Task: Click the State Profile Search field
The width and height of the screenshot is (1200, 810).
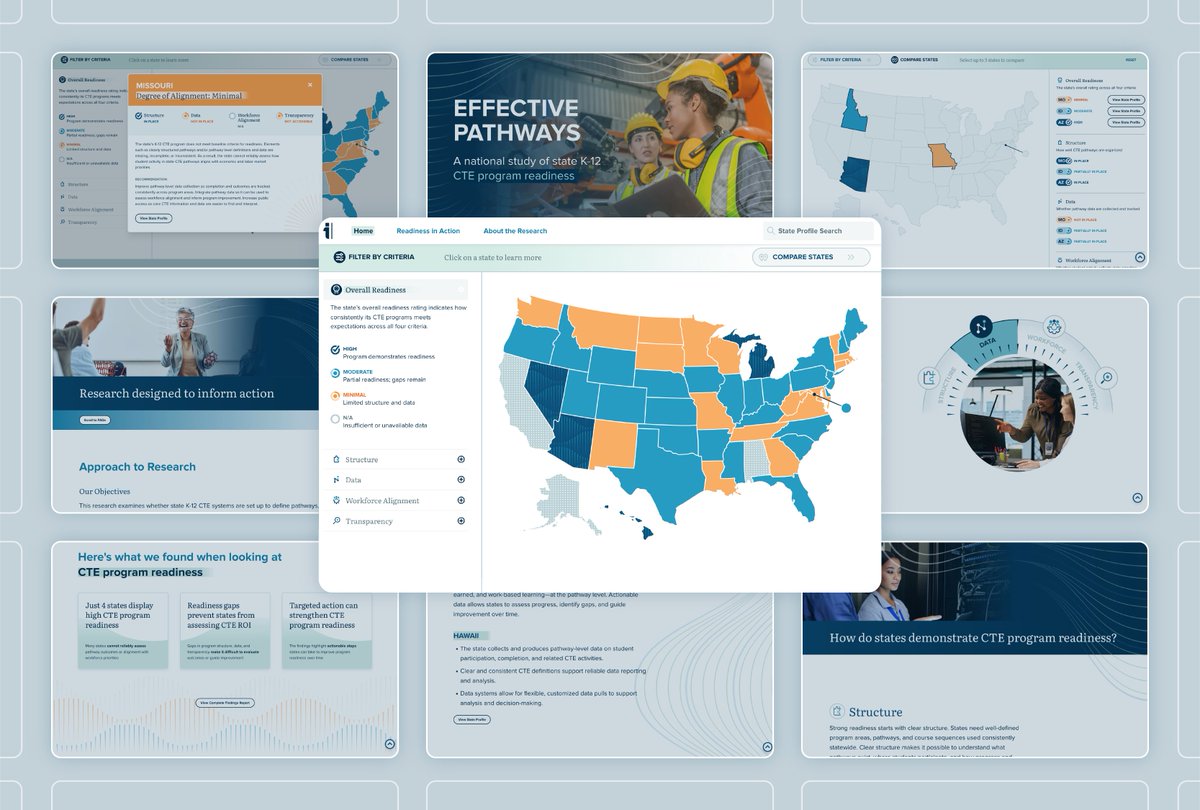Action: [819, 231]
